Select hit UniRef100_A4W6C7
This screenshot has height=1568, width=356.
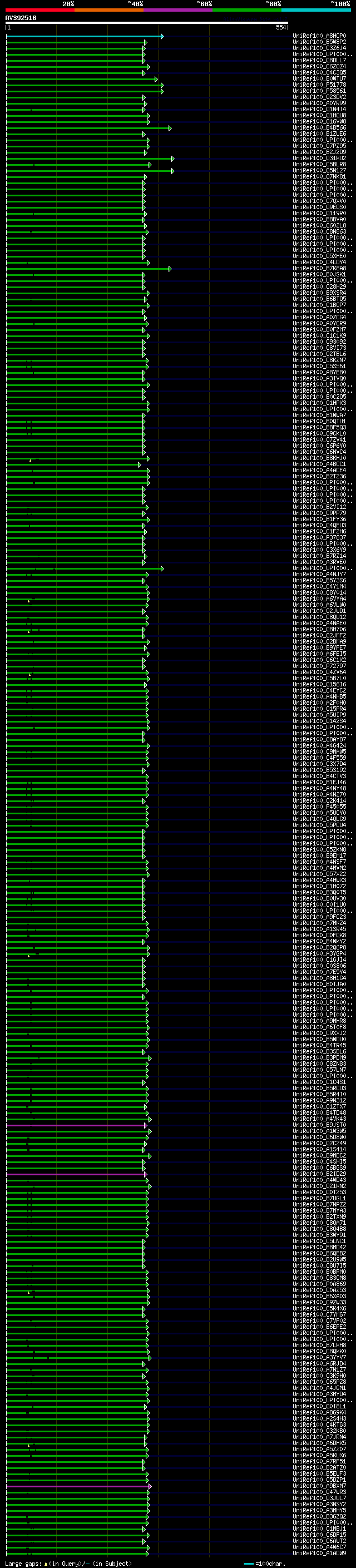coord(319,1547)
